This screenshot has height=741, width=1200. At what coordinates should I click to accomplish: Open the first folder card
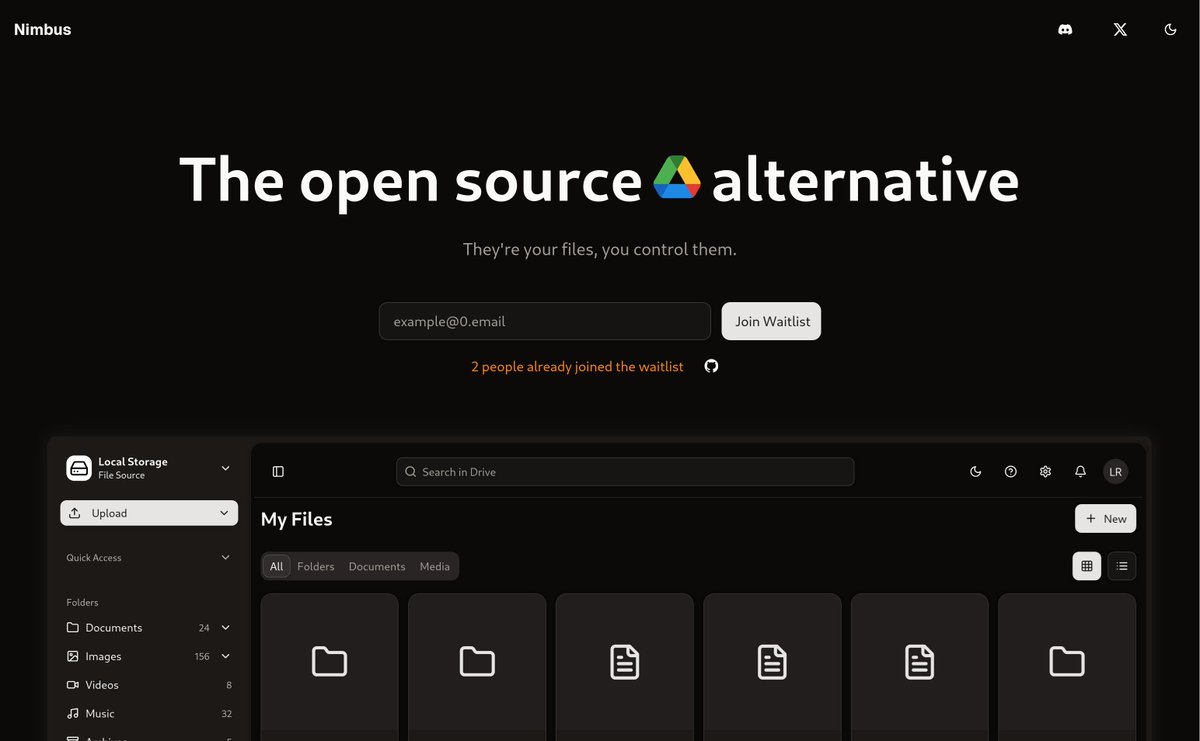(x=330, y=667)
